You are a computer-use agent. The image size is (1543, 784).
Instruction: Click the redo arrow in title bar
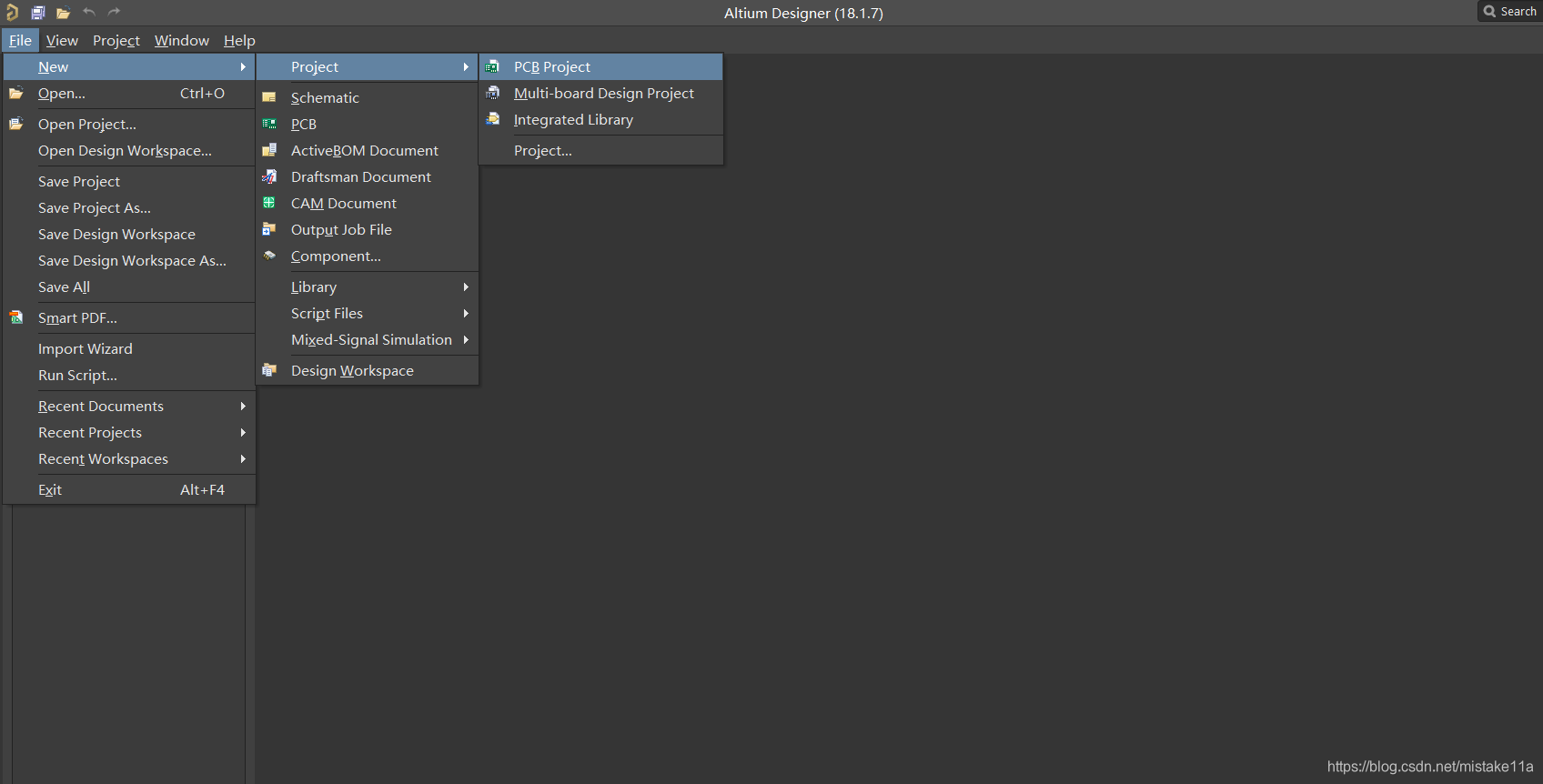click(114, 13)
